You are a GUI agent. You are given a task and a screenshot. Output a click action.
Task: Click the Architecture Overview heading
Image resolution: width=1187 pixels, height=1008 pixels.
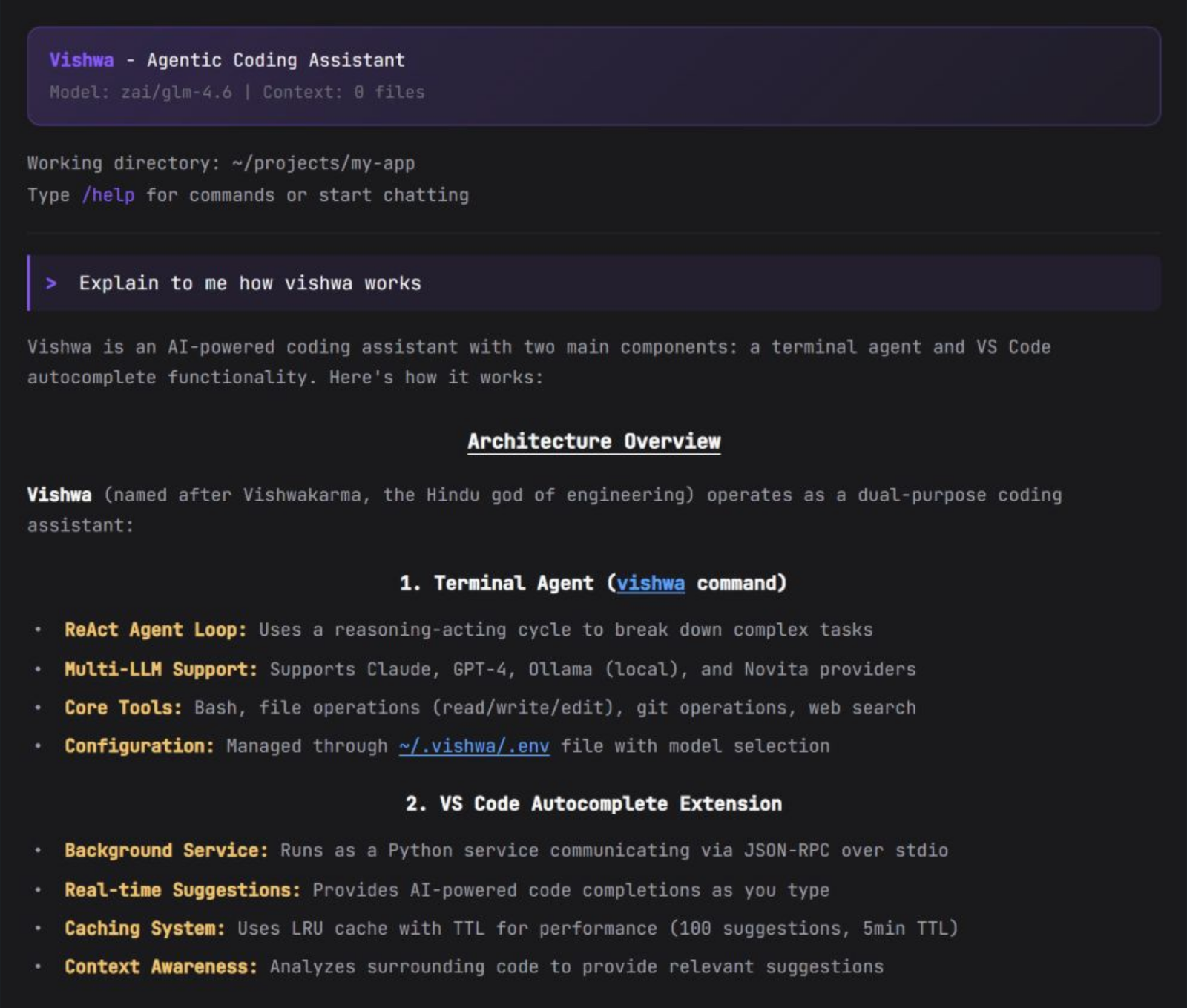593,441
